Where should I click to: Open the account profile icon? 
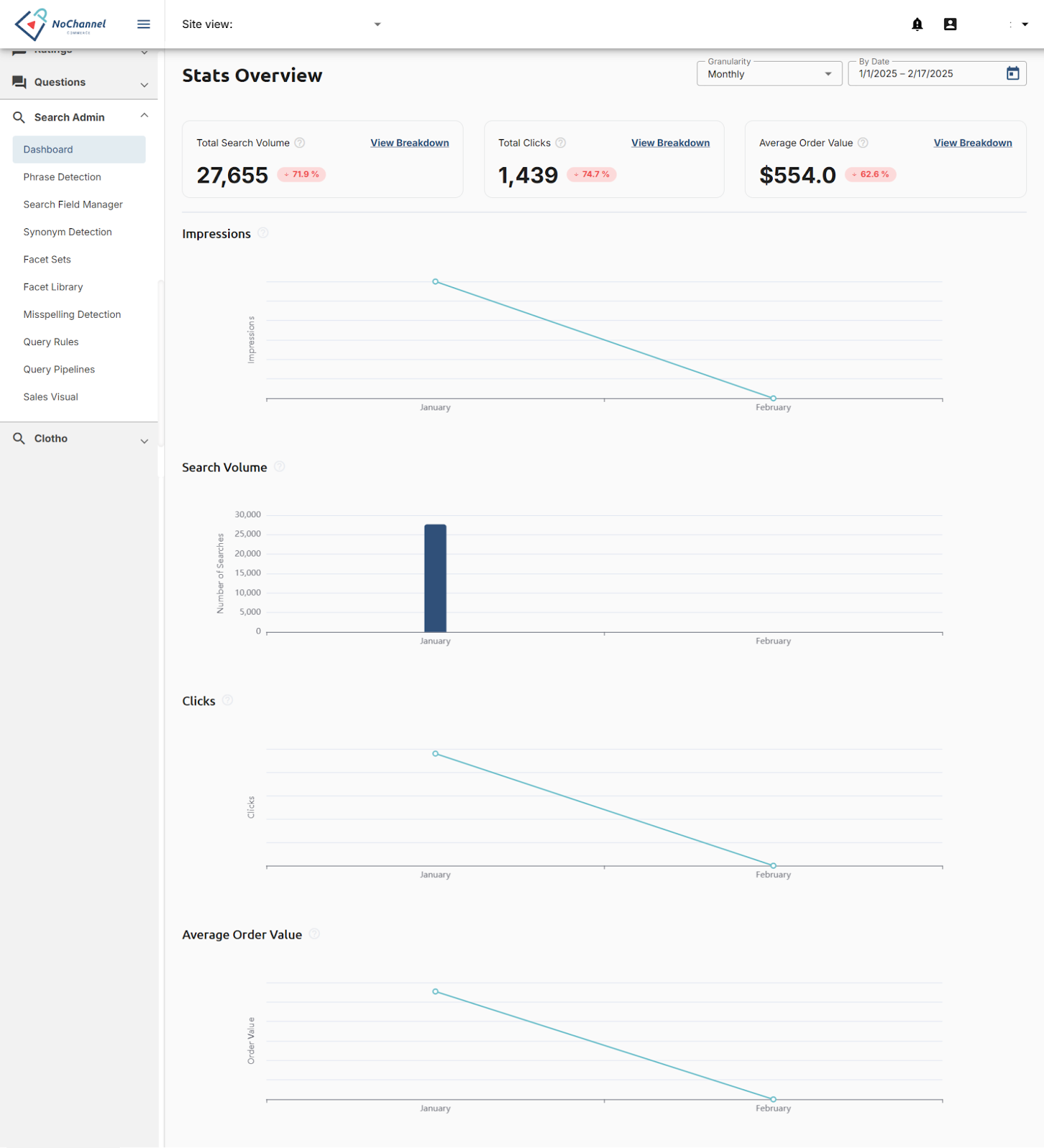950,24
